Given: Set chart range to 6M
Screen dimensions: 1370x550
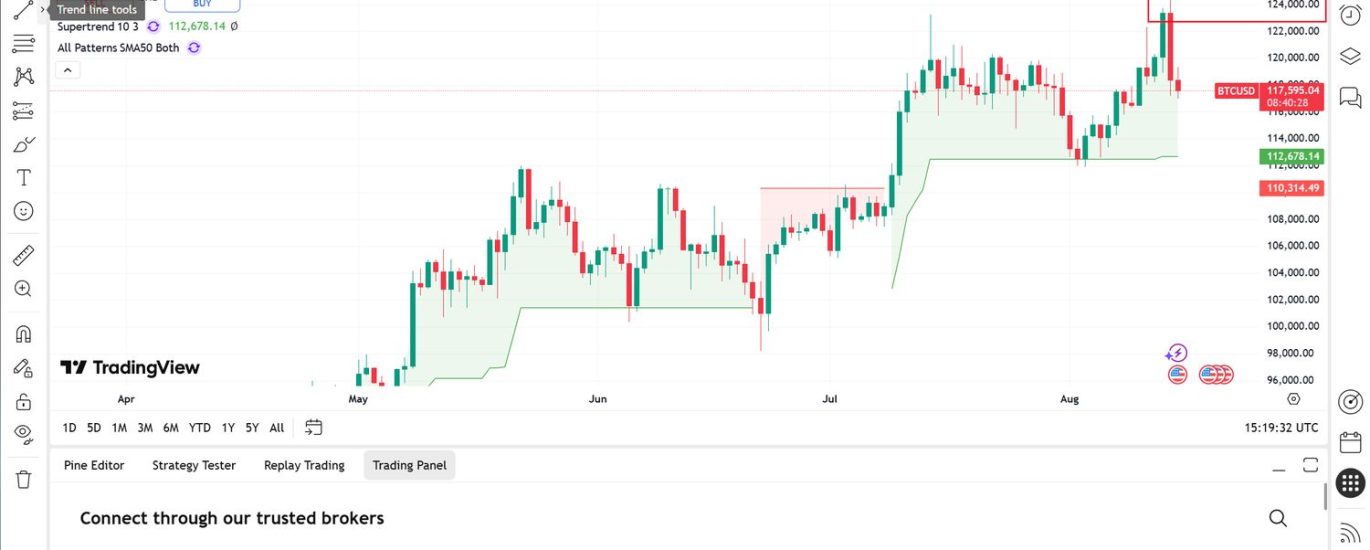Looking at the screenshot, I should point(171,428).
